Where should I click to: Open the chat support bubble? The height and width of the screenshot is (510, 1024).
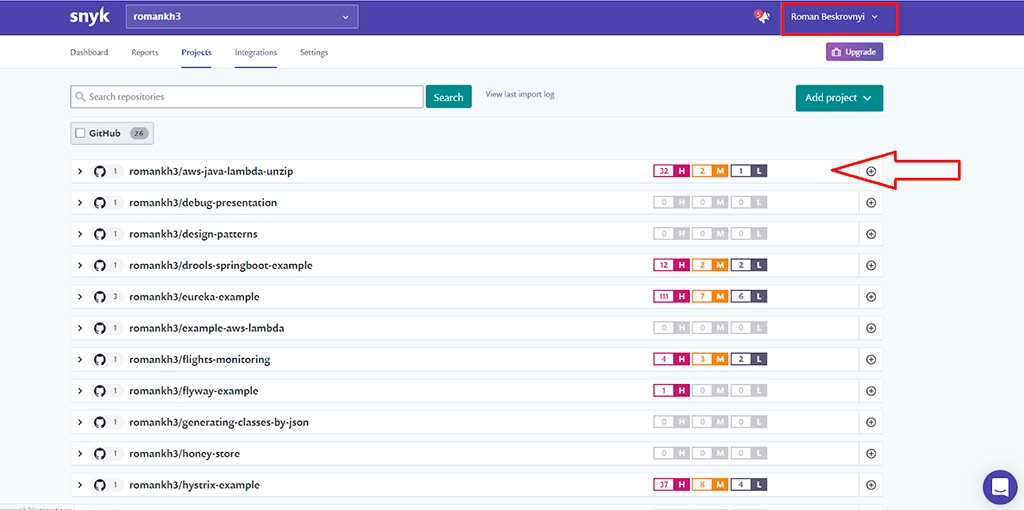(x=1000, y=487)
